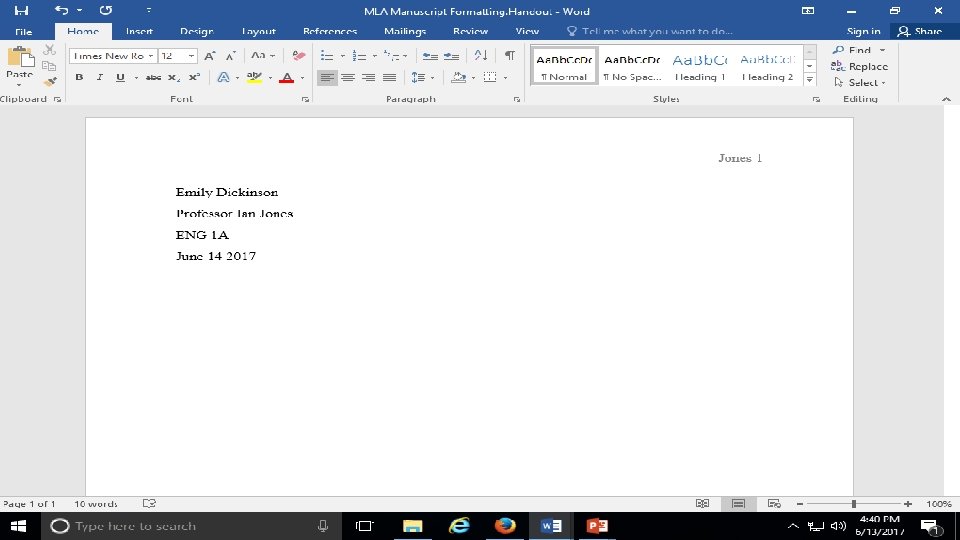960x540 pixels.
Task: Open Ribbon Display Options
Action: pos(808,10)
